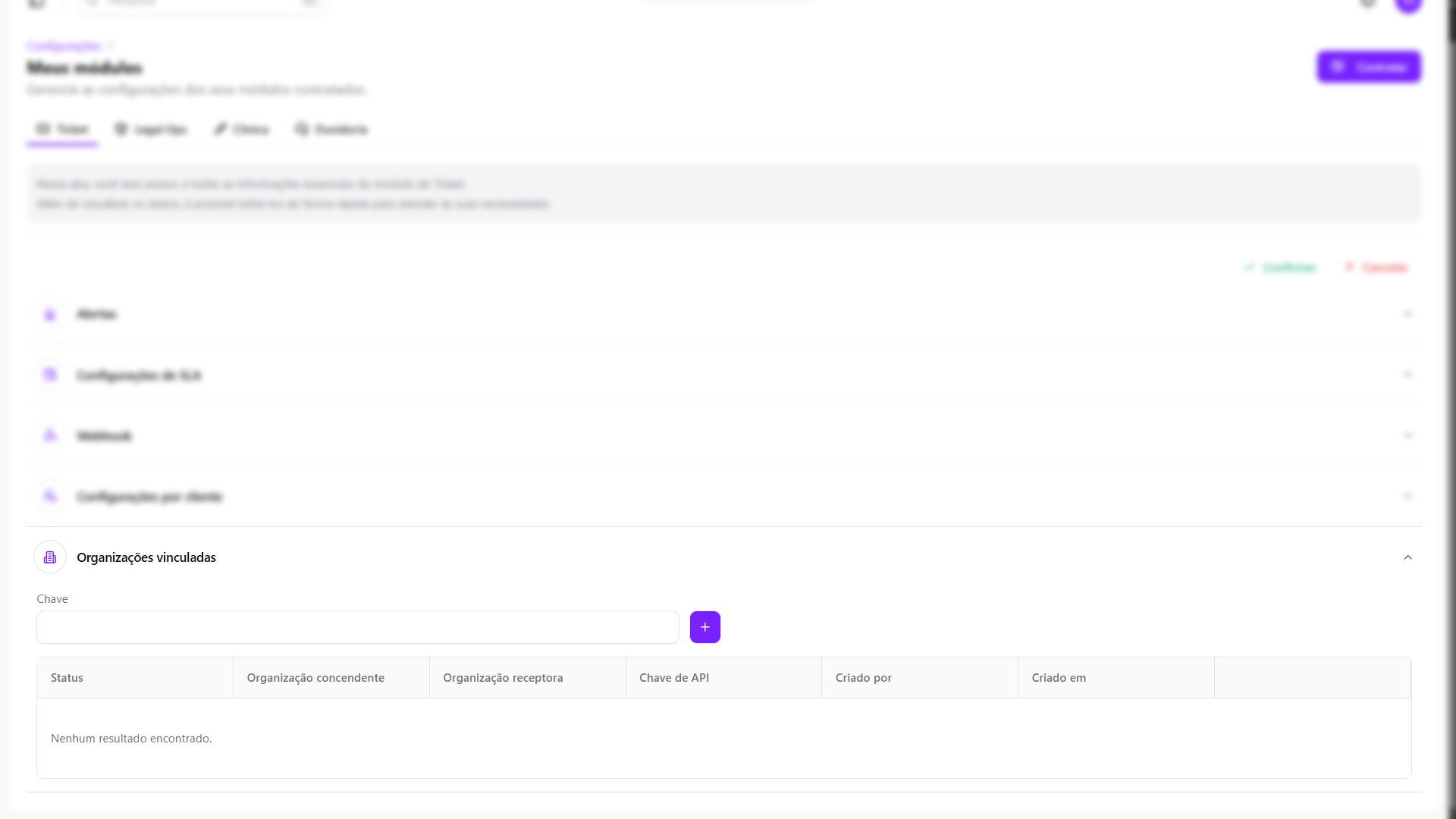This screenshot has height=819, width=1456.
Task: Click the purple user avatar at top right
Action: click(x=1408, y=4)
